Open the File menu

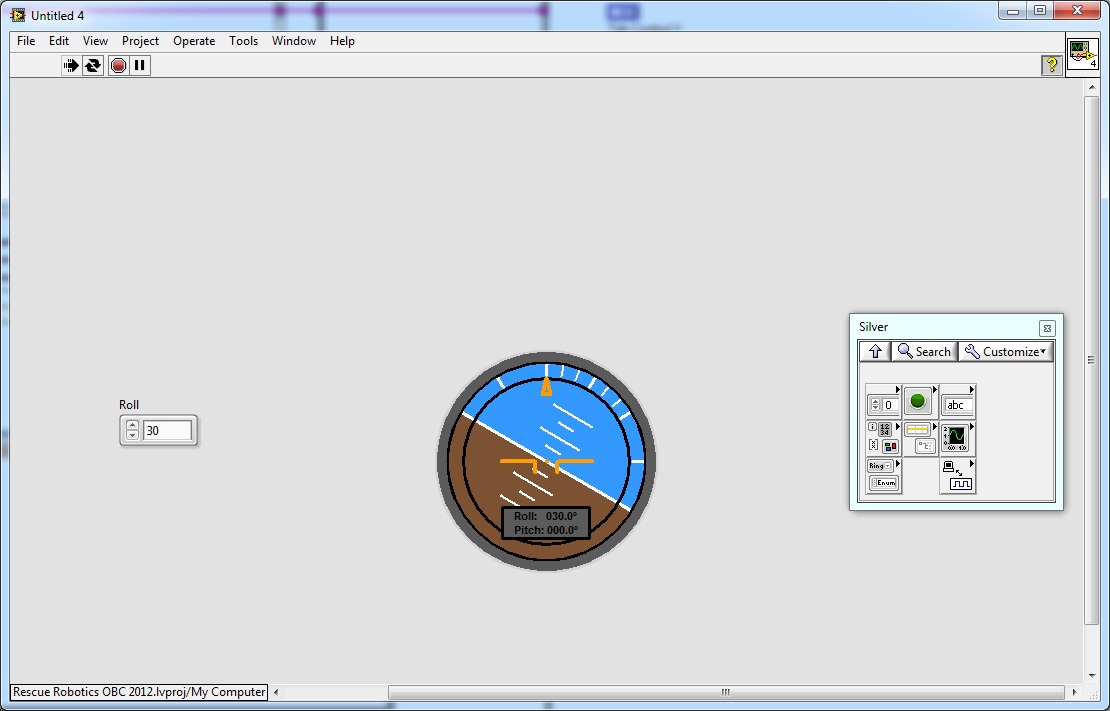pos(26,41)
